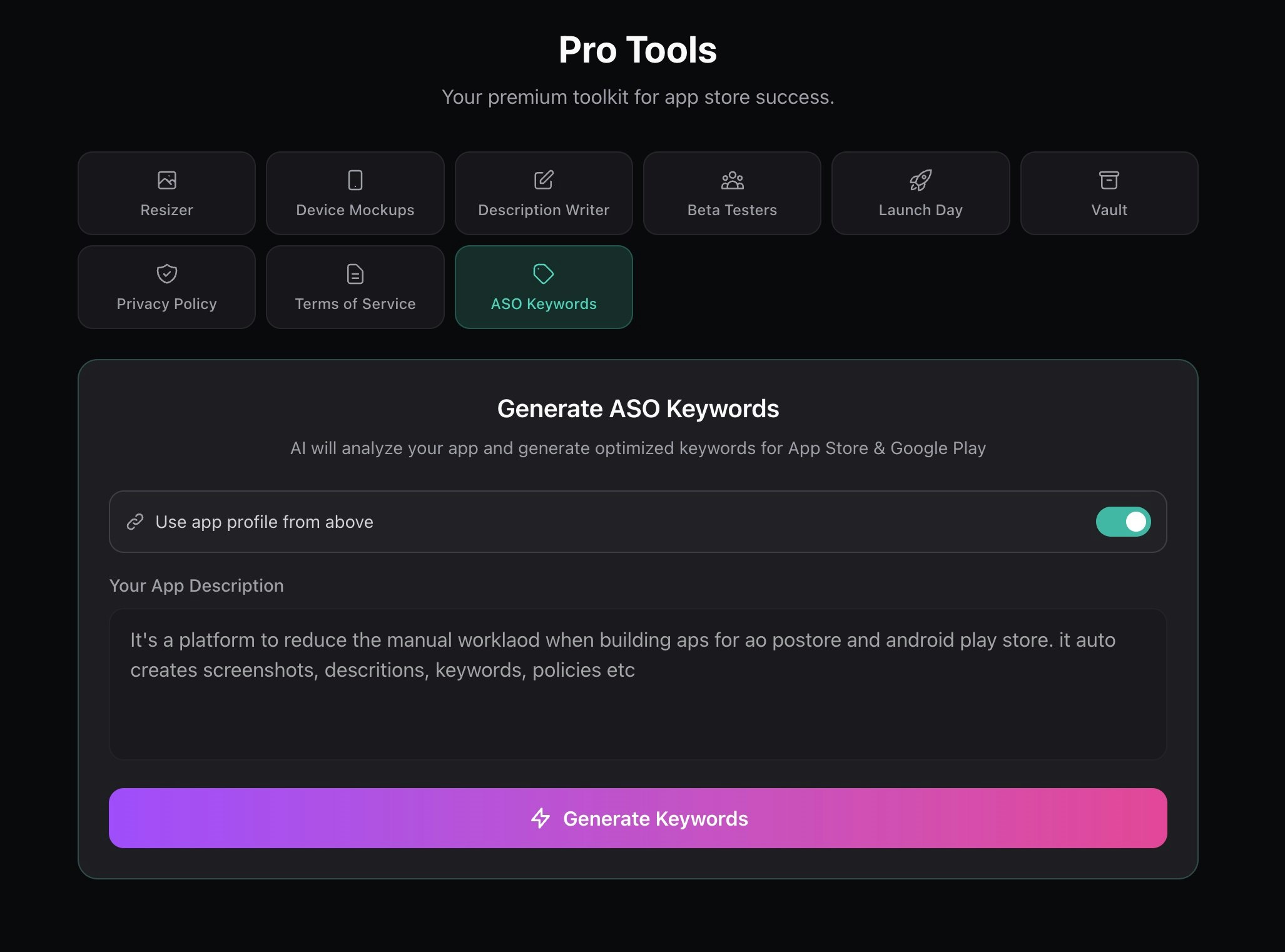Click the lightning icon inside Generate Keywords
The image size is (1285, 952).
(x=541, y=818)
